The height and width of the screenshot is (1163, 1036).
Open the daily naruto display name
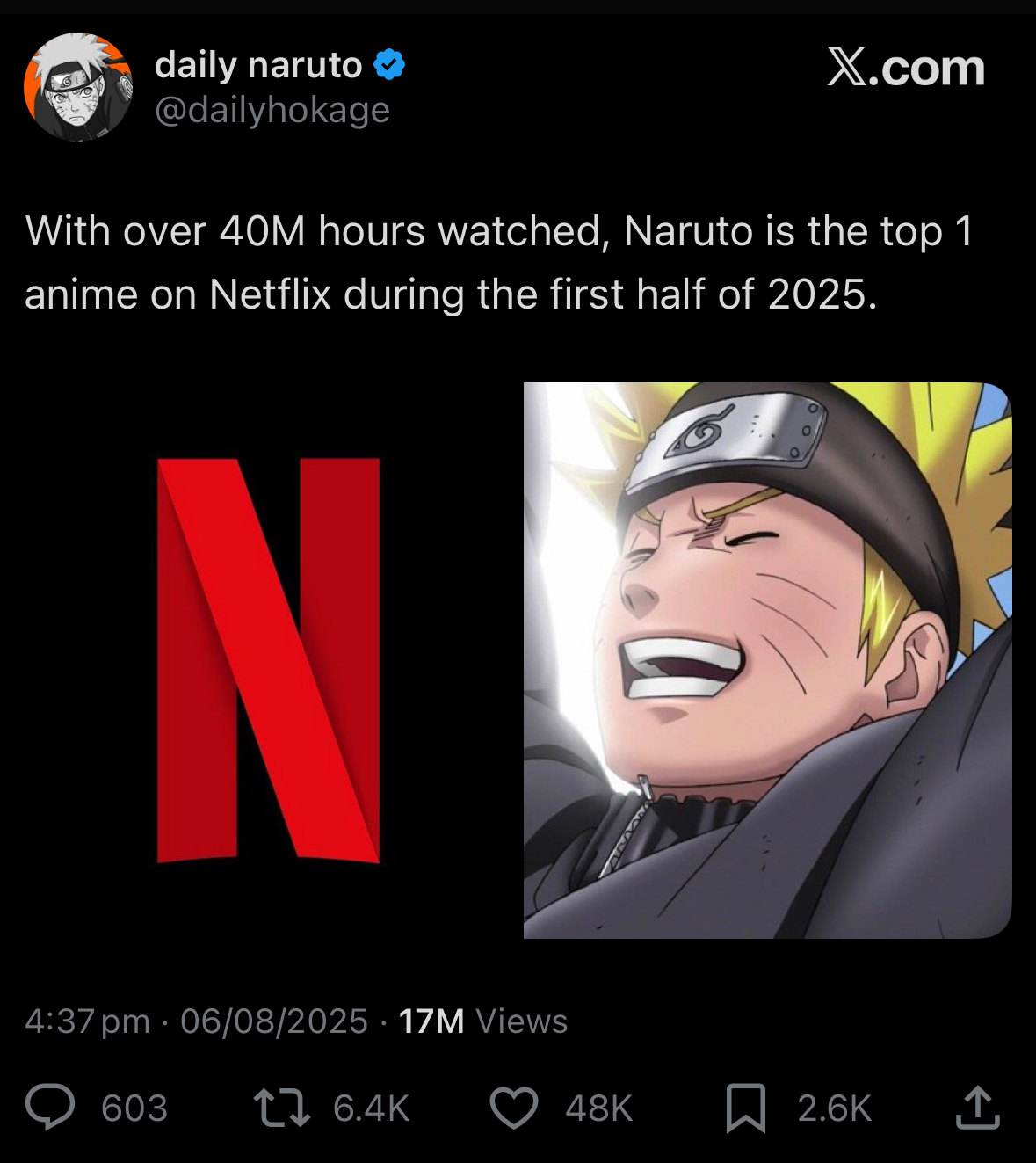click(x=258, y=65)
